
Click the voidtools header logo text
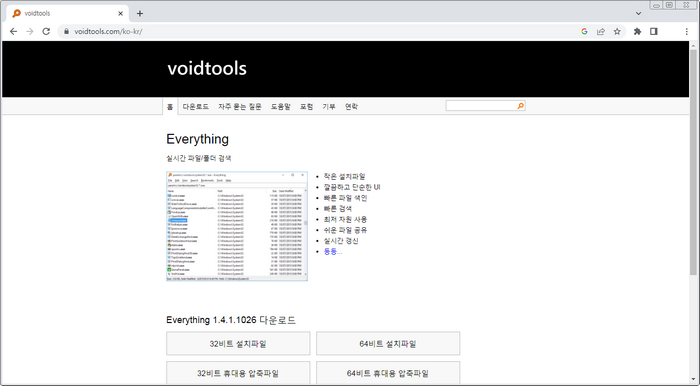point(207,68)
